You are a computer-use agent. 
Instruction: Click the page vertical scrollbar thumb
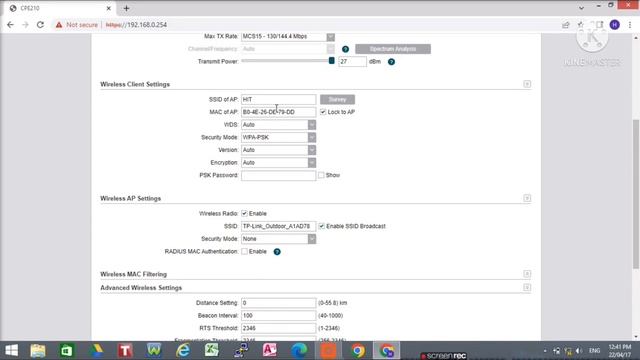pyautogui.click(x=636, y=194)
